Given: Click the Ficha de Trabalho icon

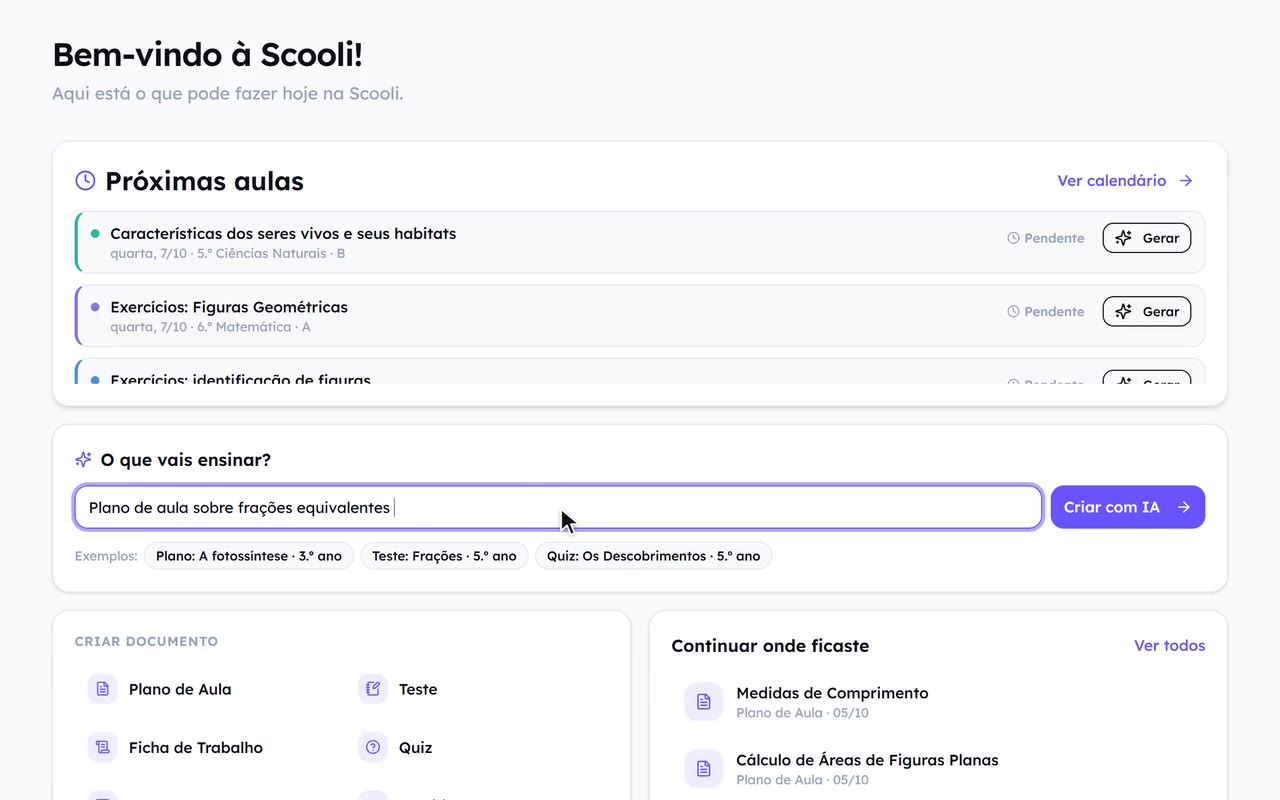Looking at the screenshot, I should click(x=102, y=747).
